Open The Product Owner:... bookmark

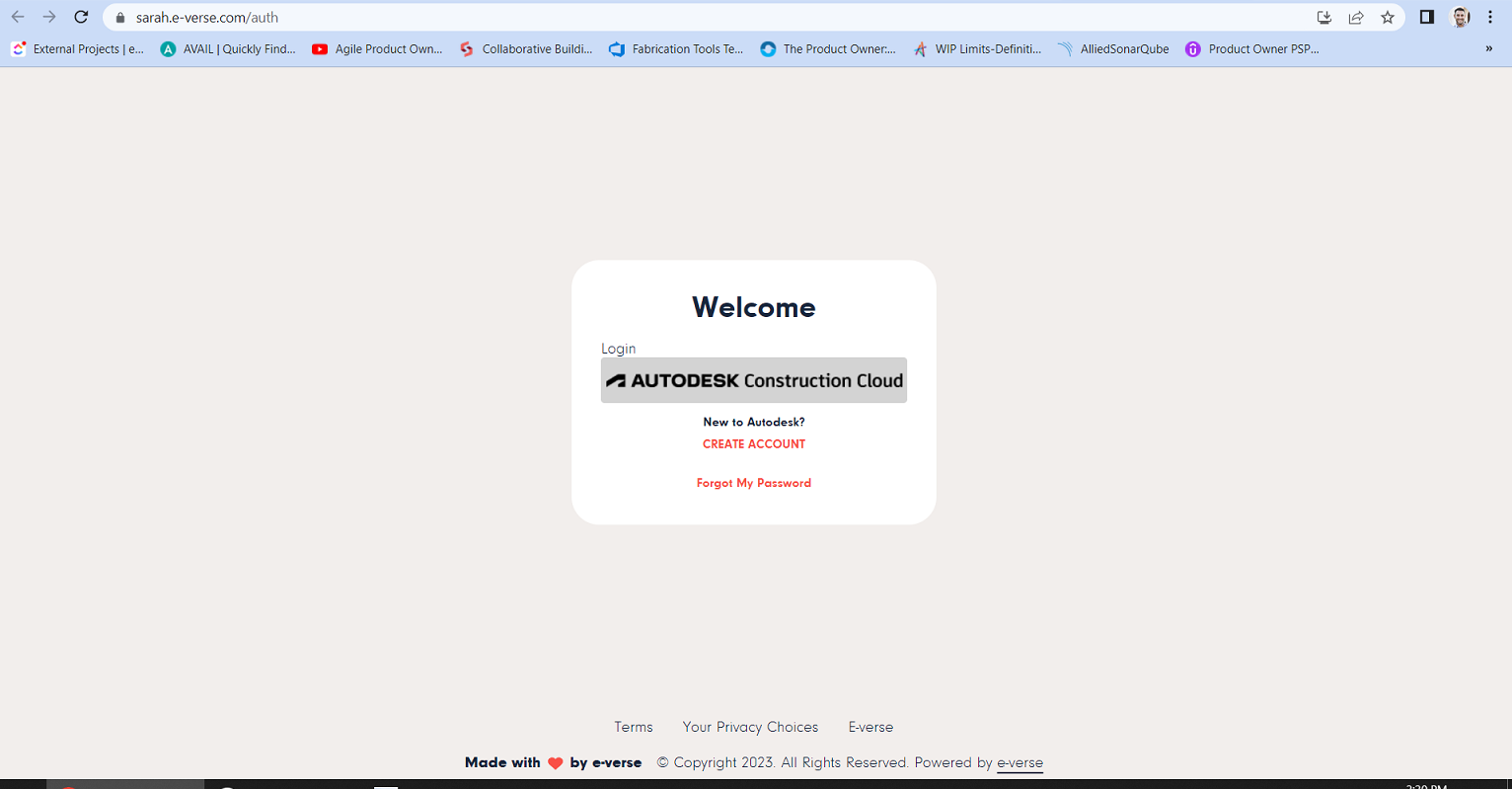pos(828,48)
